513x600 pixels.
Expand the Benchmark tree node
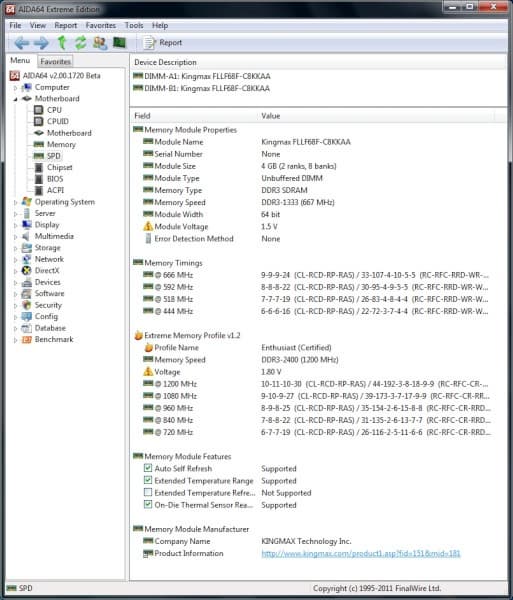click(15, 340)
